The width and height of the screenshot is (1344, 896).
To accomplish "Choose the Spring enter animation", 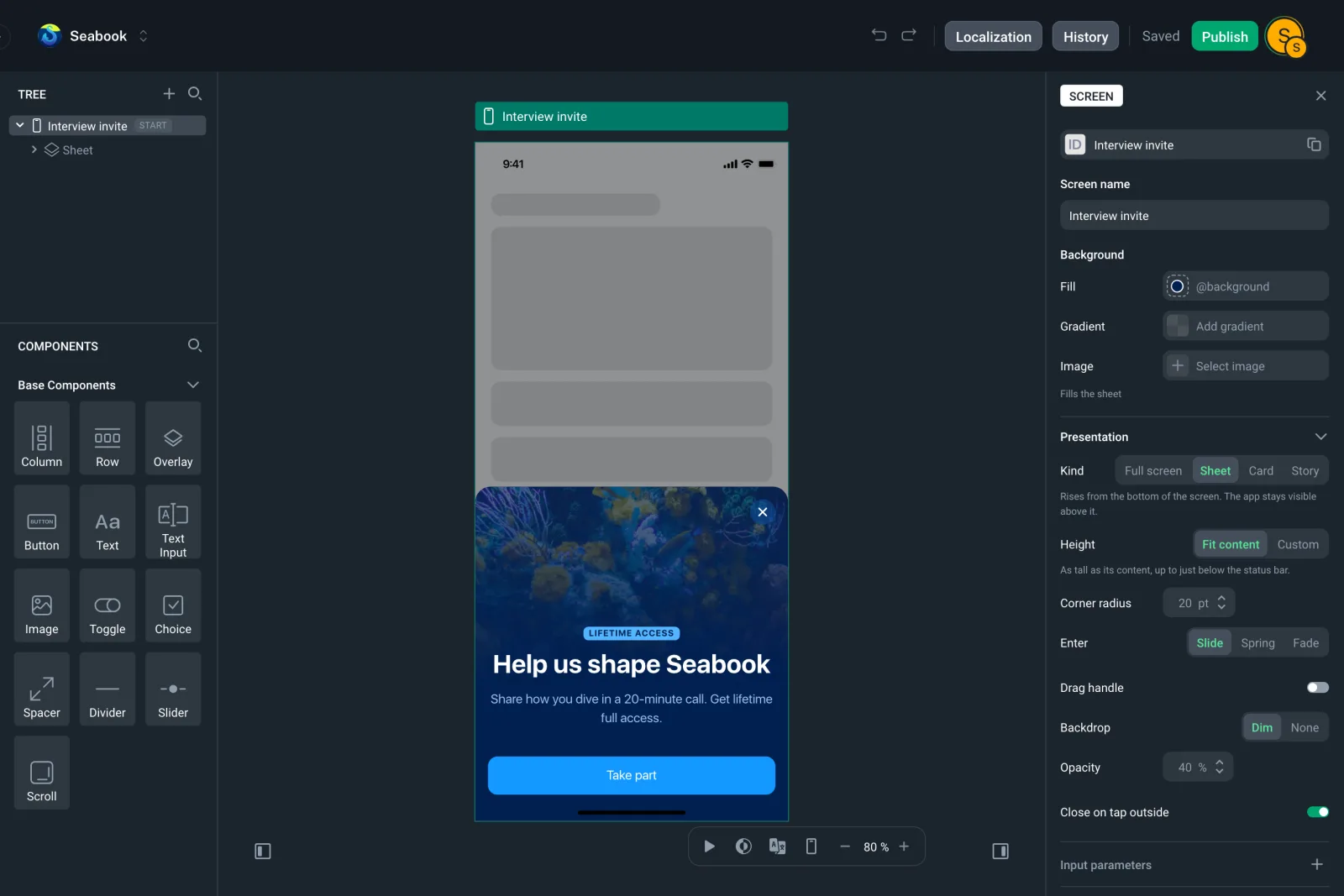I will point(1257,642).
